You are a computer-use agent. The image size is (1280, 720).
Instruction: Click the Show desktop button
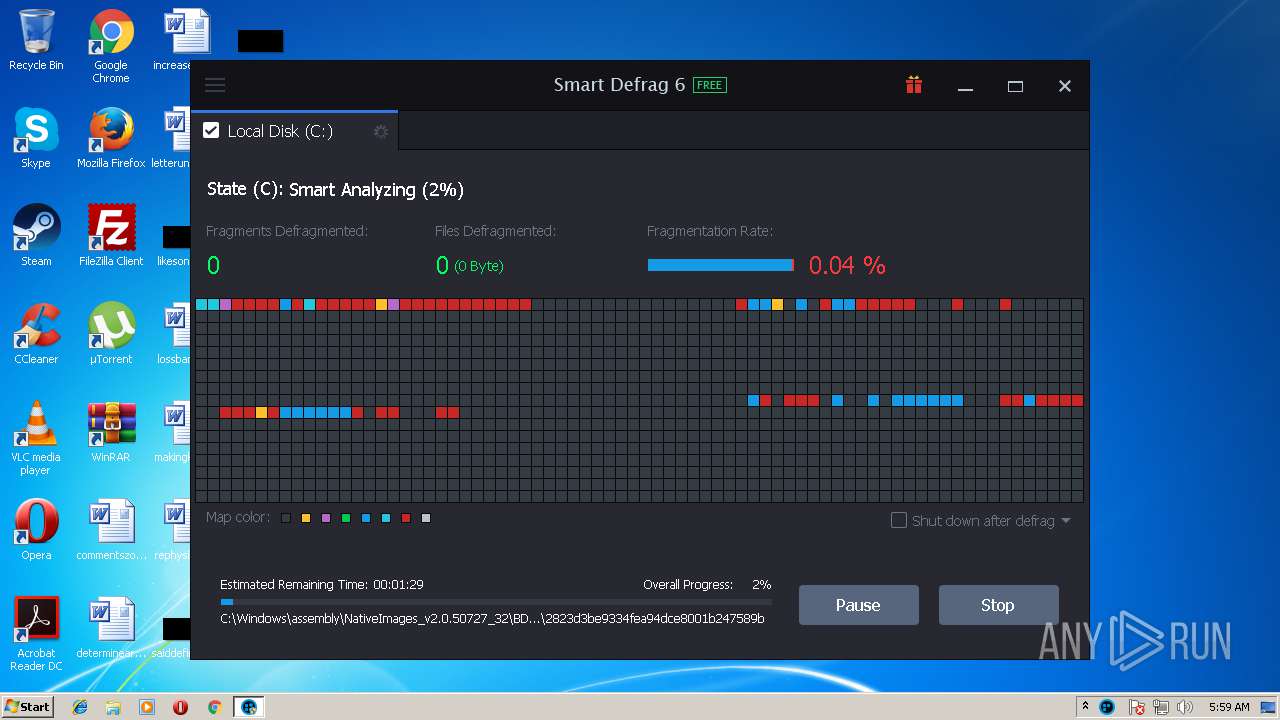coord(1270,707)
